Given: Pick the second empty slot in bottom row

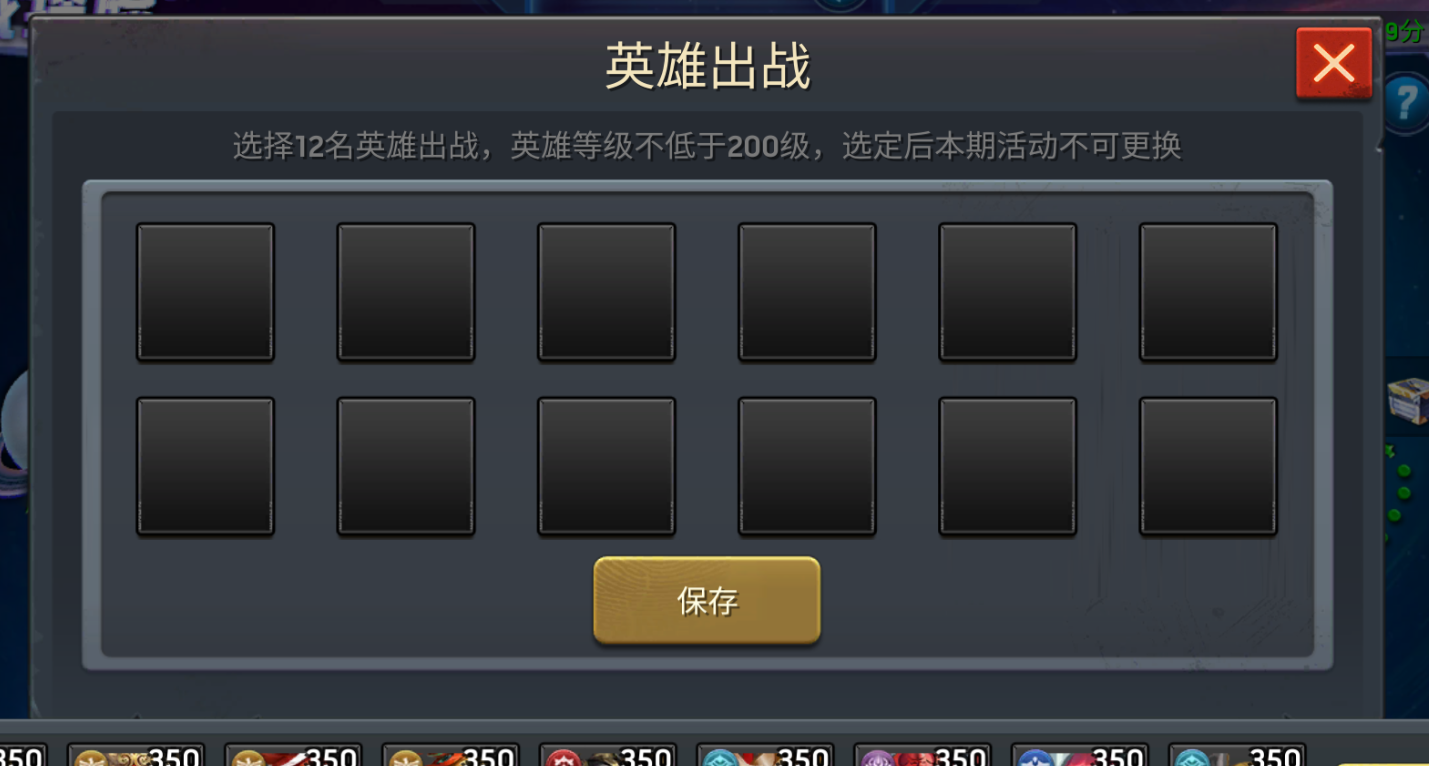Looking at the screenshot, I should tap(406, 466).
